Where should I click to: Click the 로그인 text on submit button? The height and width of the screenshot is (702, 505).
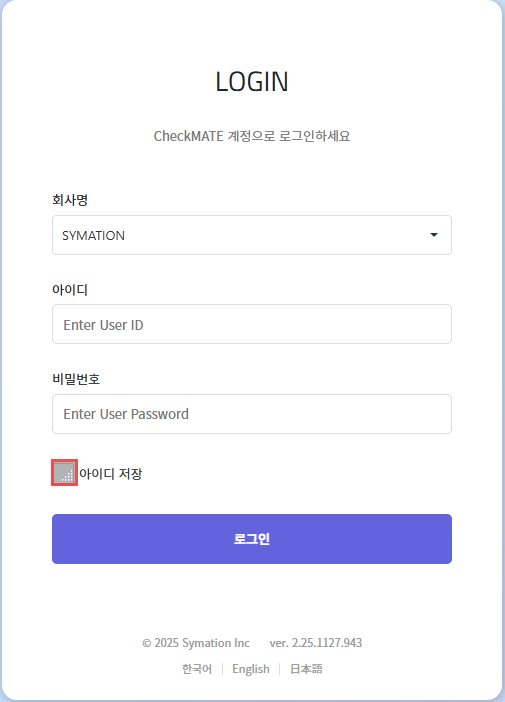pos(252,539)
